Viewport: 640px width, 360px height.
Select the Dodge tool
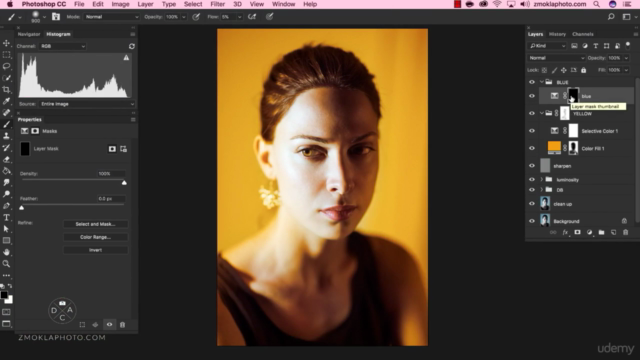6,194
